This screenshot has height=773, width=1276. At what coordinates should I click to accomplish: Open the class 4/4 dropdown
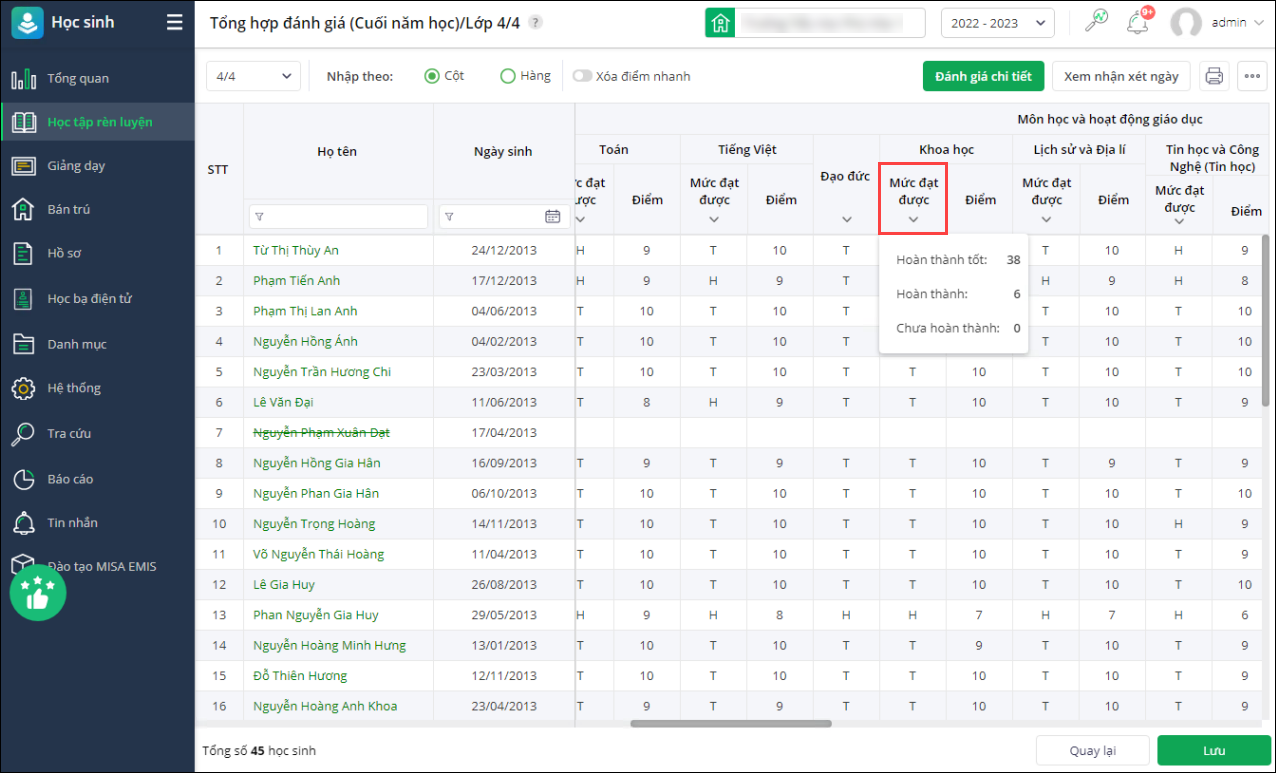pos(253,76)
